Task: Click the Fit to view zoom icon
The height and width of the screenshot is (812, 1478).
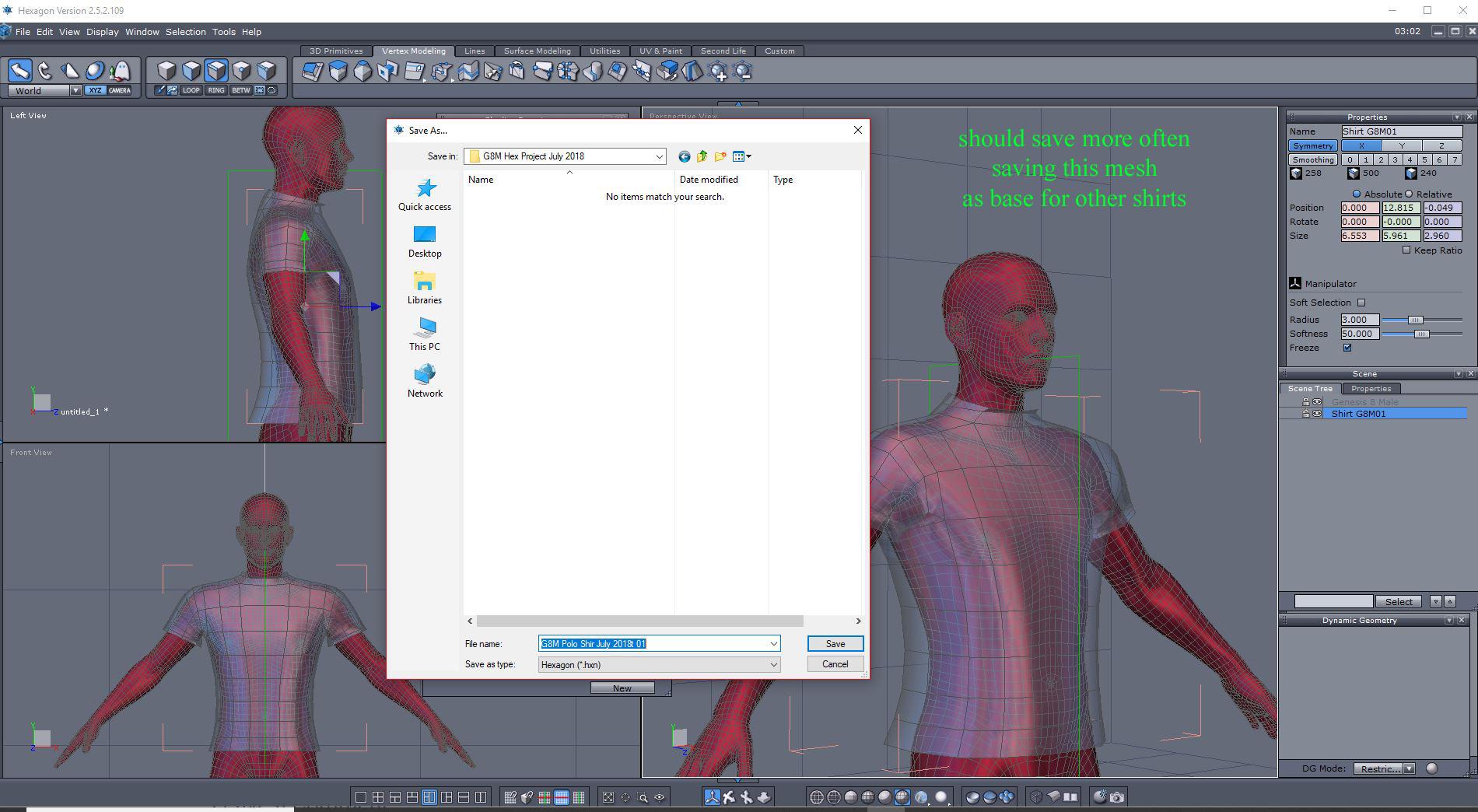Action: tap(608, 797)
